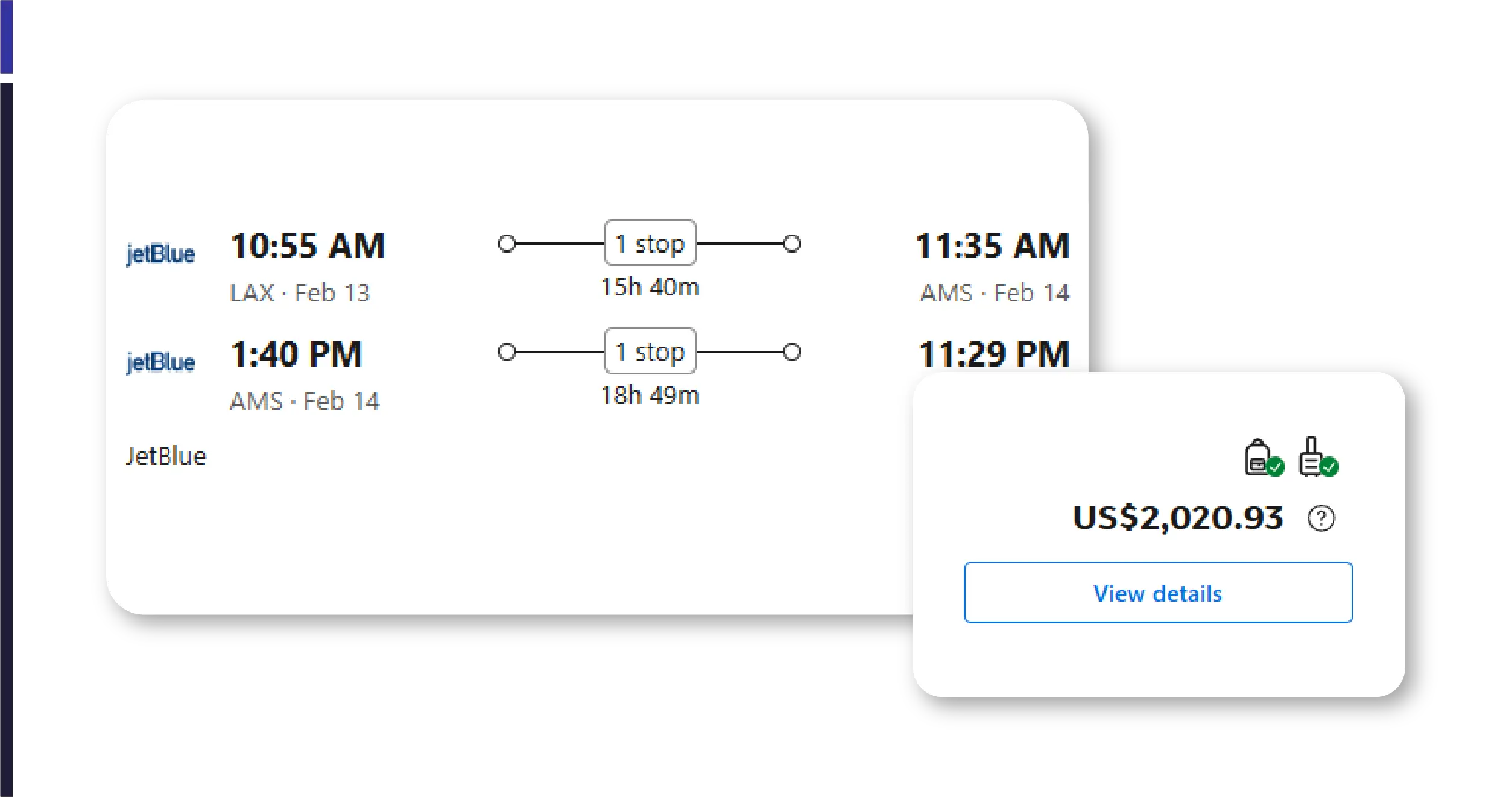Click the LAX · Feb 13 departure label
Screen dimensions: 1512x797
(x=300, y=293)
